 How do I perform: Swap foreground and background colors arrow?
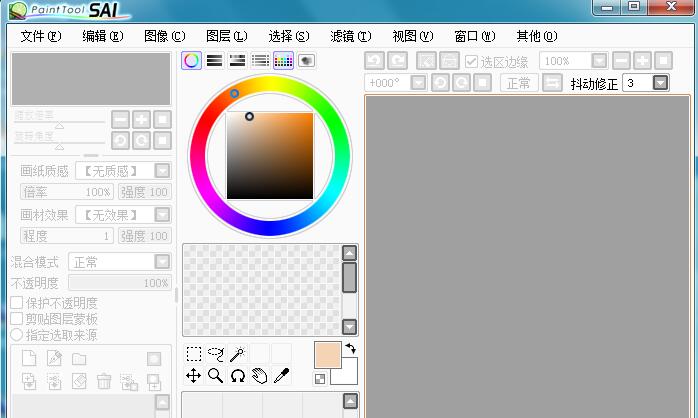click(350, 348)
